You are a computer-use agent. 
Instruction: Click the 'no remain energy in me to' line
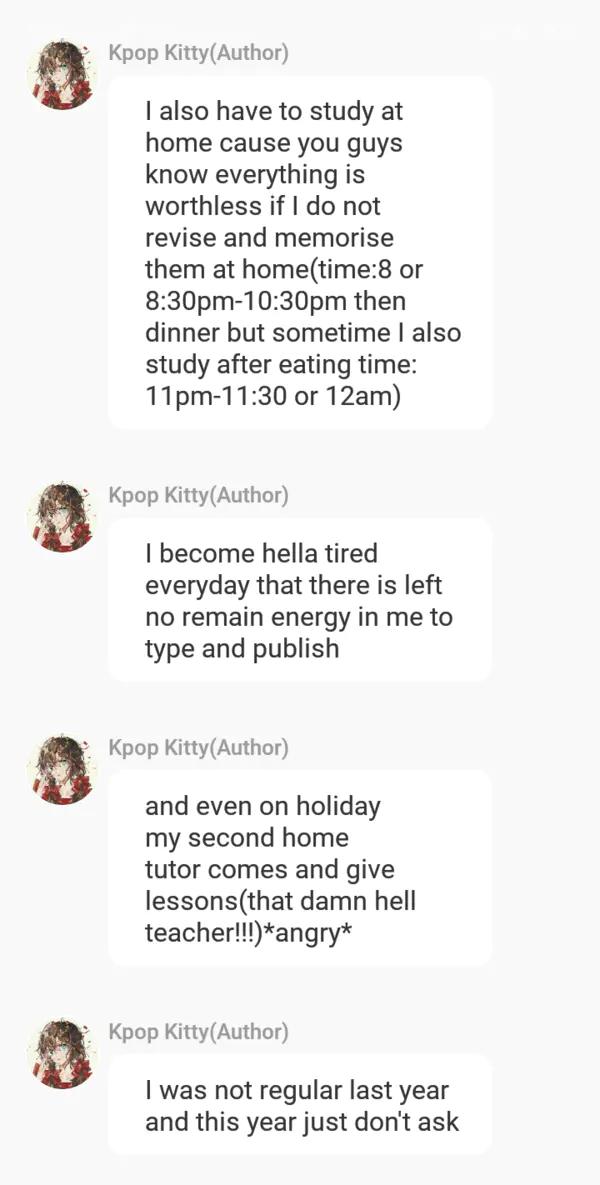tap(298, 616)
